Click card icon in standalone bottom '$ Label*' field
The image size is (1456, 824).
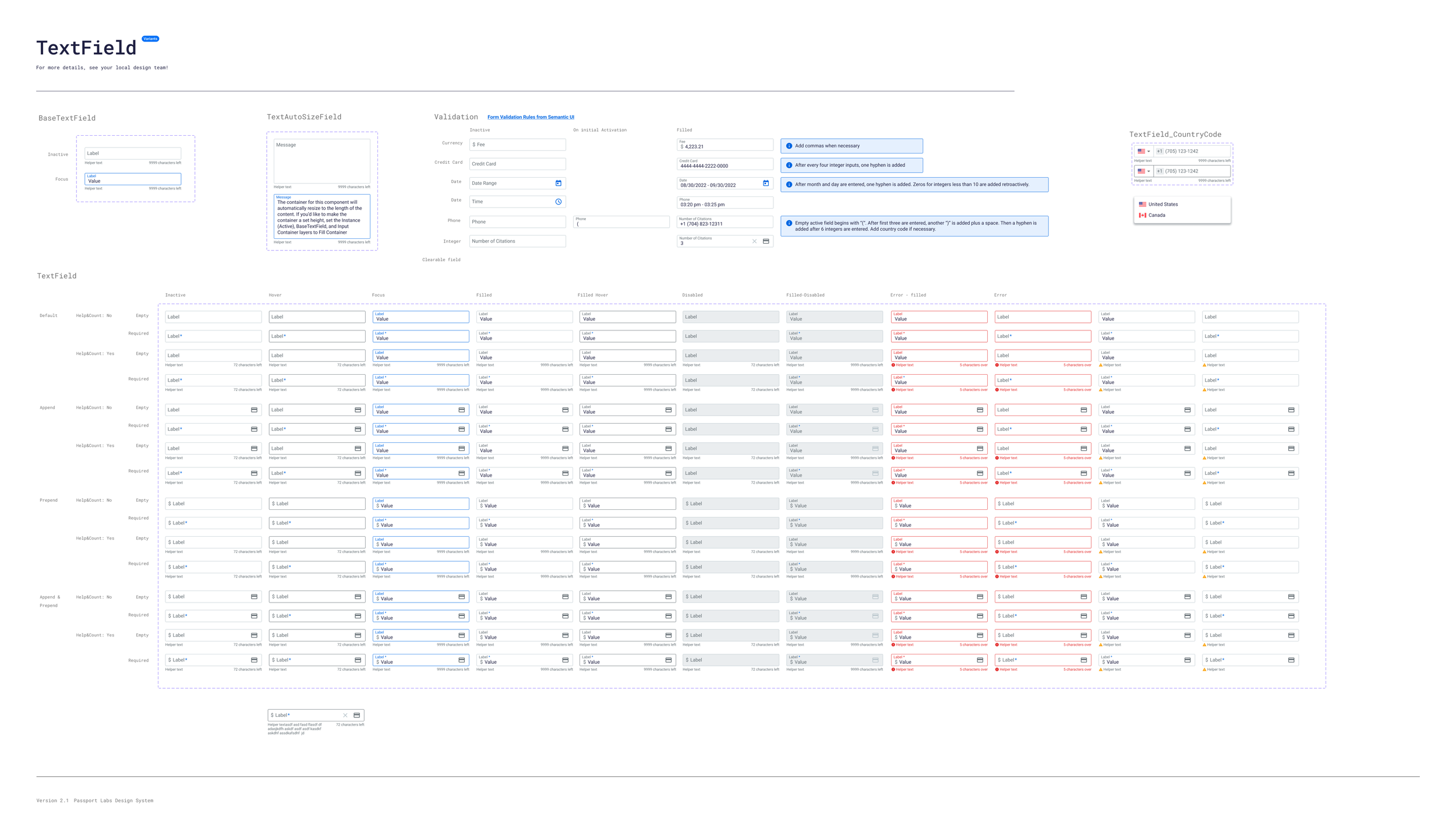[x=356, y=715]
